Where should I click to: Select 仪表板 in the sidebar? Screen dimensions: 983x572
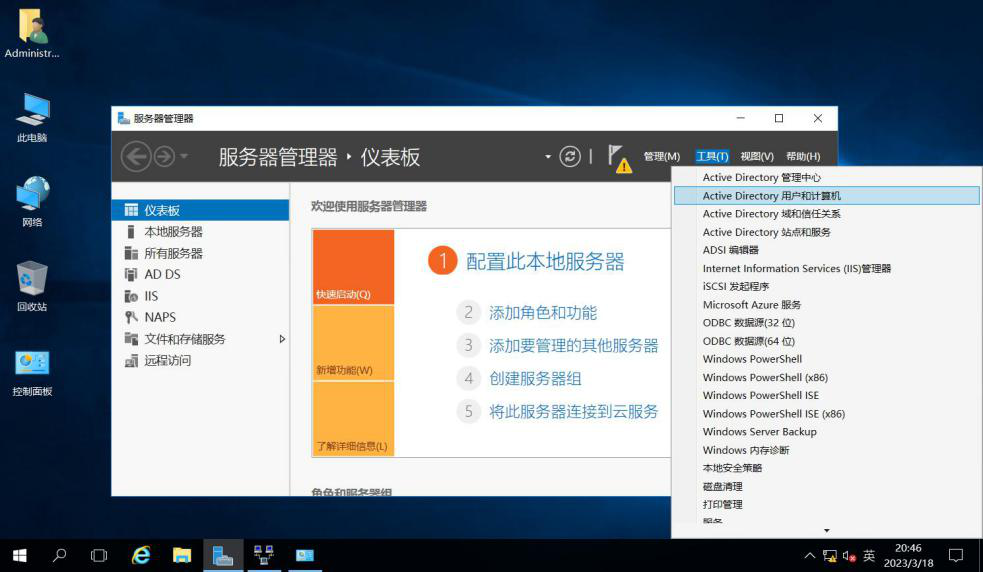click(200, 210)
